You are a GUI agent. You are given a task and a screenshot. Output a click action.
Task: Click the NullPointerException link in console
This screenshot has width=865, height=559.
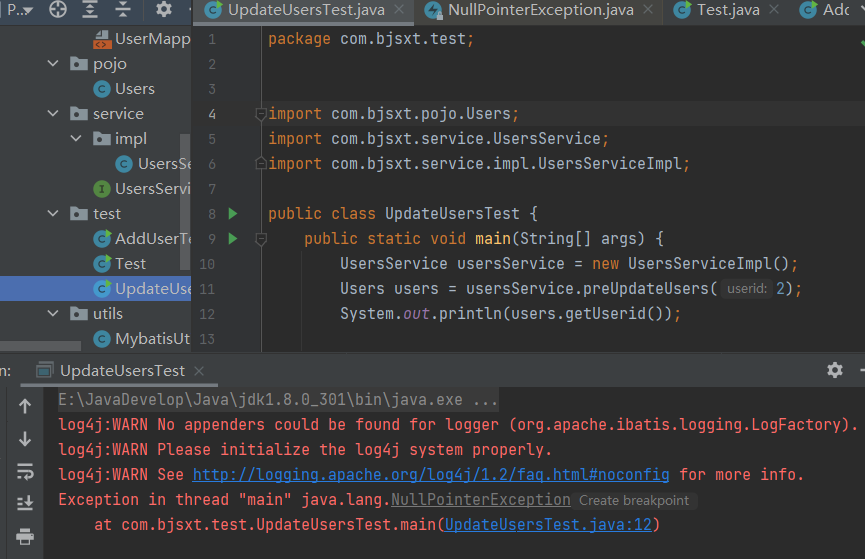click(480, 500)
